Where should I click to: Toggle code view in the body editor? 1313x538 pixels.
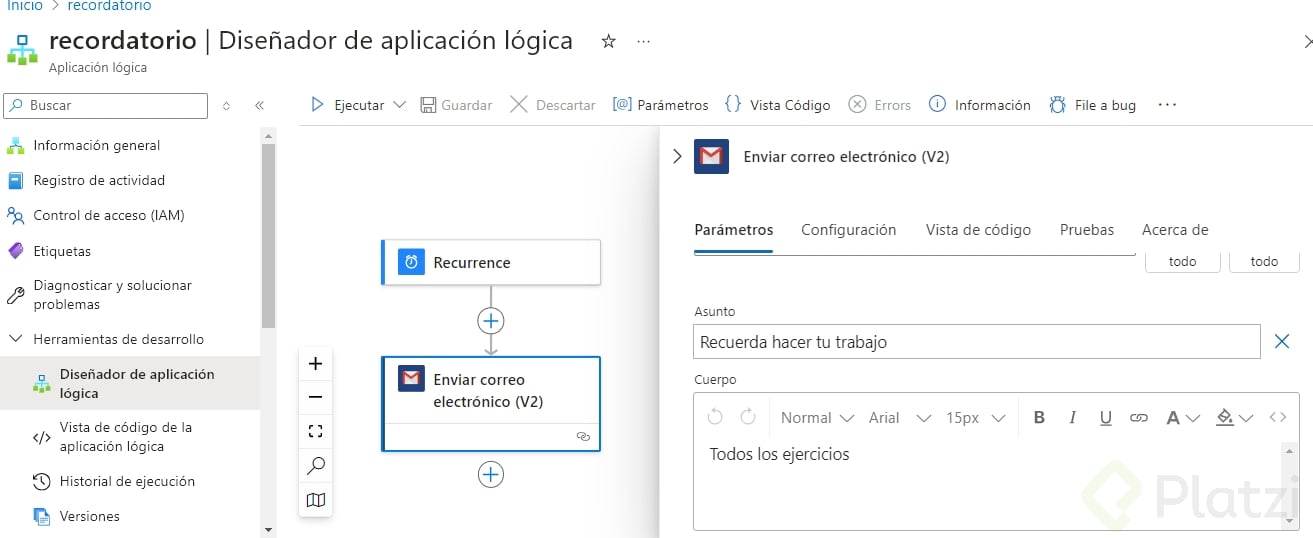tap(1277, 418)
